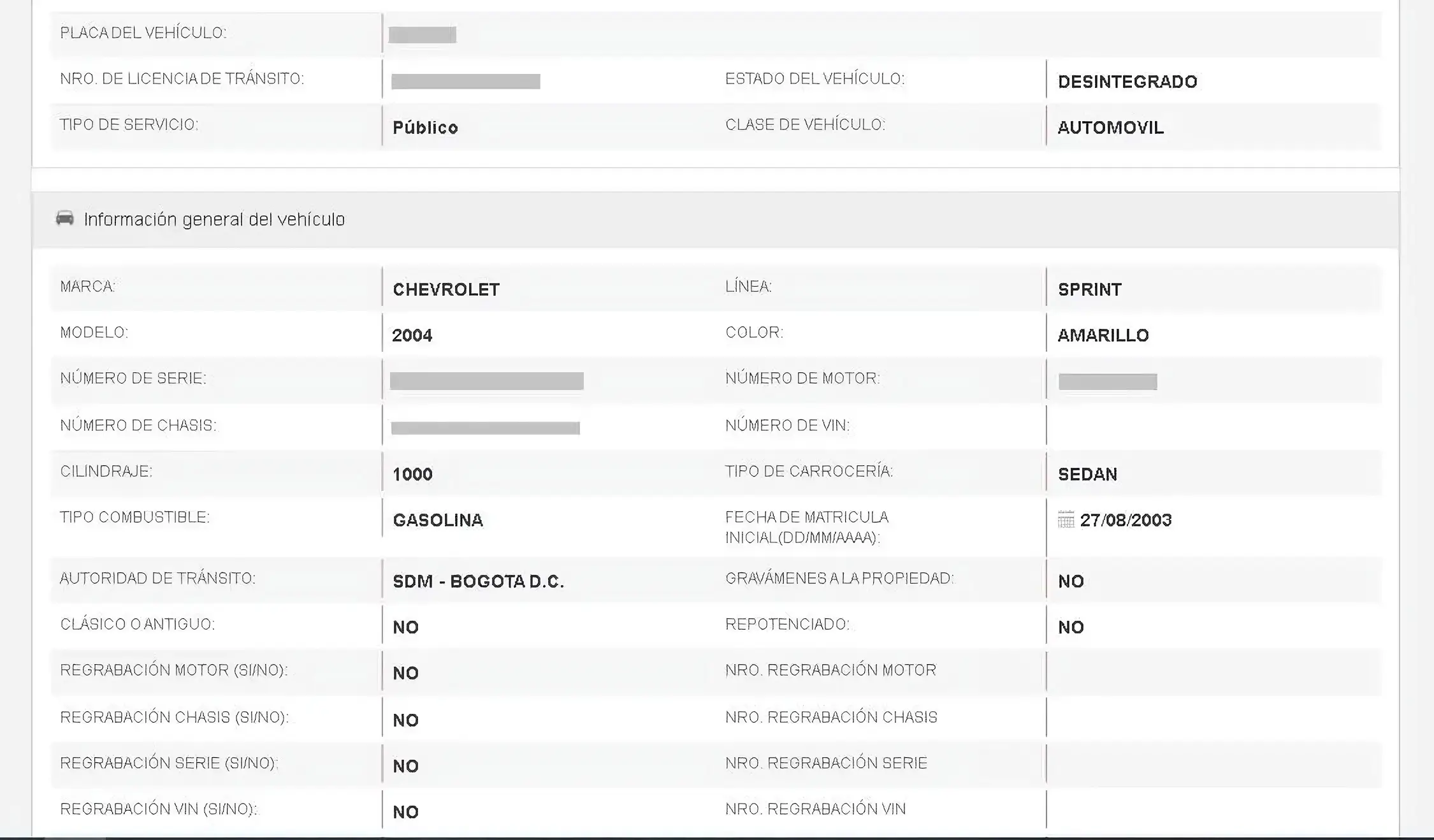Click the 27/08/2003 matrícula date

(1126, 520)
